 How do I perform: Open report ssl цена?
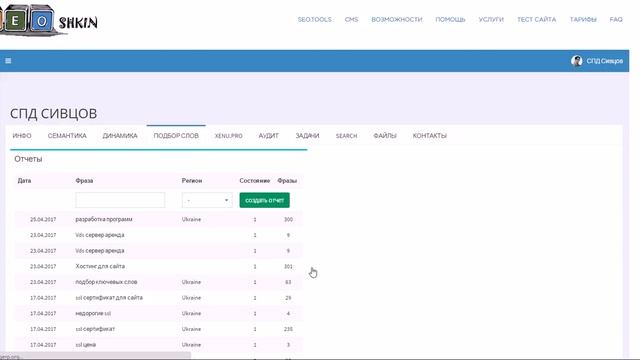click(85, 344)
